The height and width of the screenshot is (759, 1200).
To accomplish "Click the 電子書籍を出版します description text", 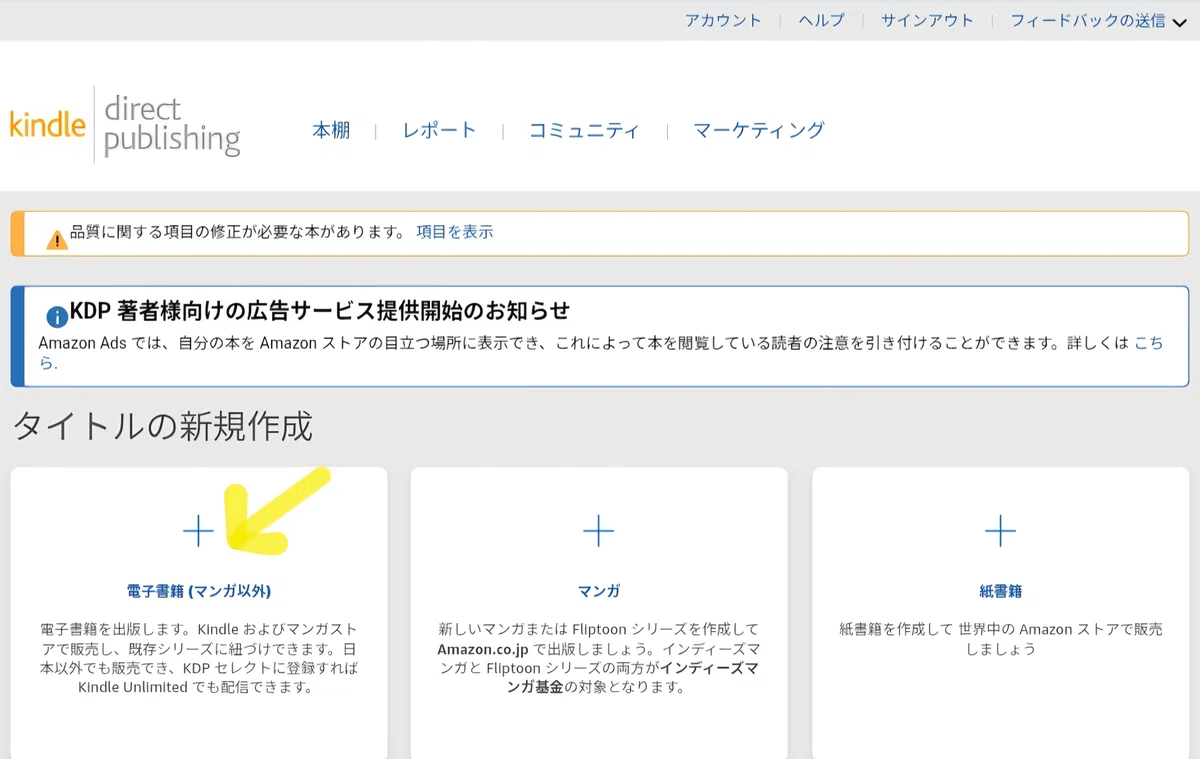I will pos(199,658).
